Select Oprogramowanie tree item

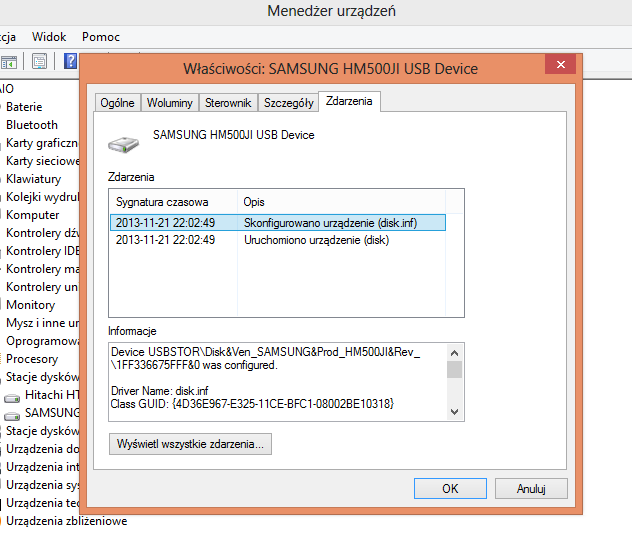(x=42, y=341)
